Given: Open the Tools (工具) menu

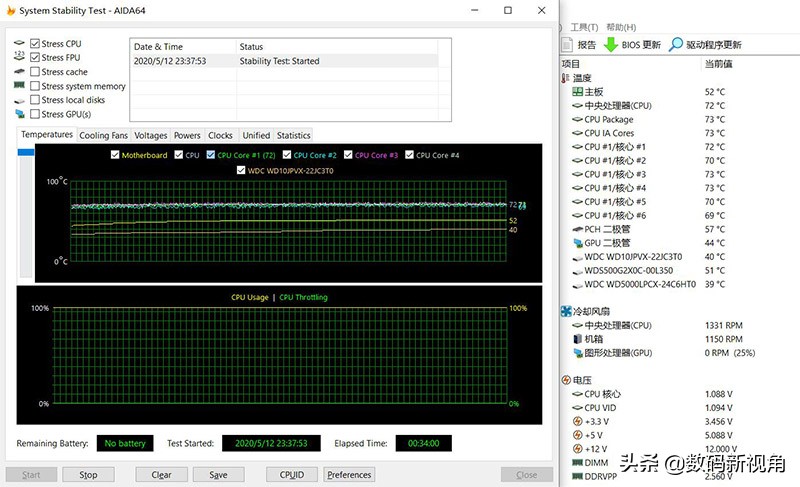Looking at the screenshot, I should point(584,27).
